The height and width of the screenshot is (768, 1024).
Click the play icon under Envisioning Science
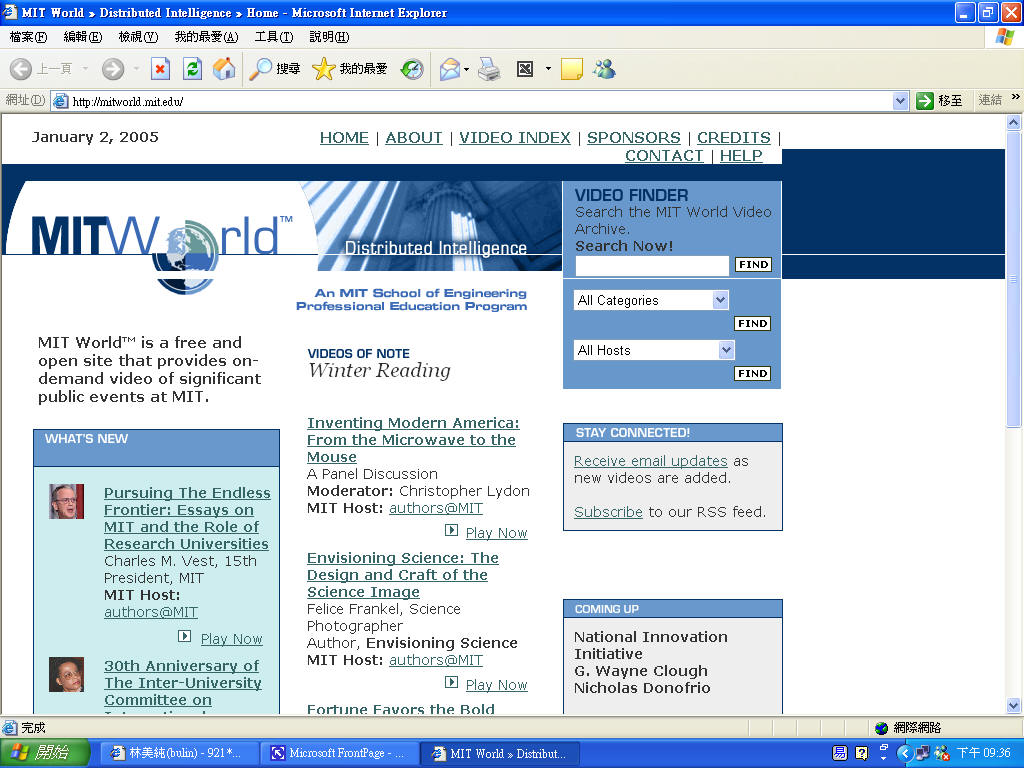click(x=451, y=682)
